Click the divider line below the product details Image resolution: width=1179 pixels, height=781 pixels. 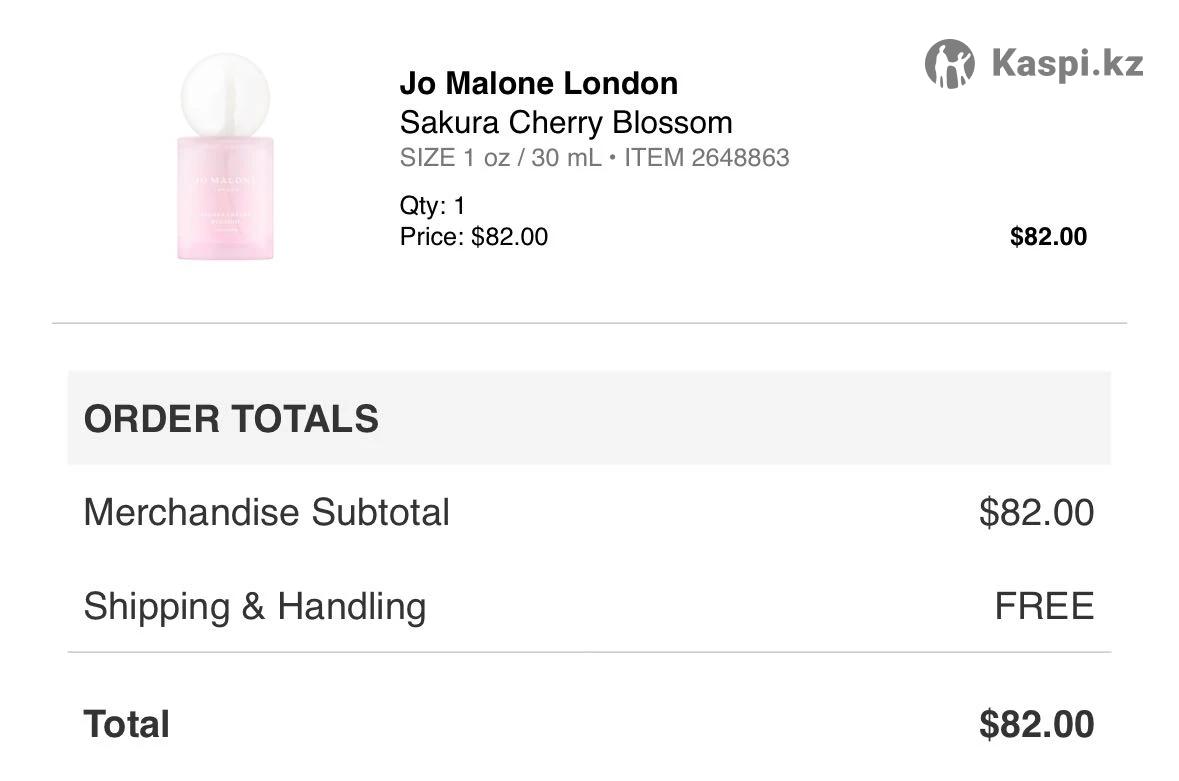click(x=589, y=323)
